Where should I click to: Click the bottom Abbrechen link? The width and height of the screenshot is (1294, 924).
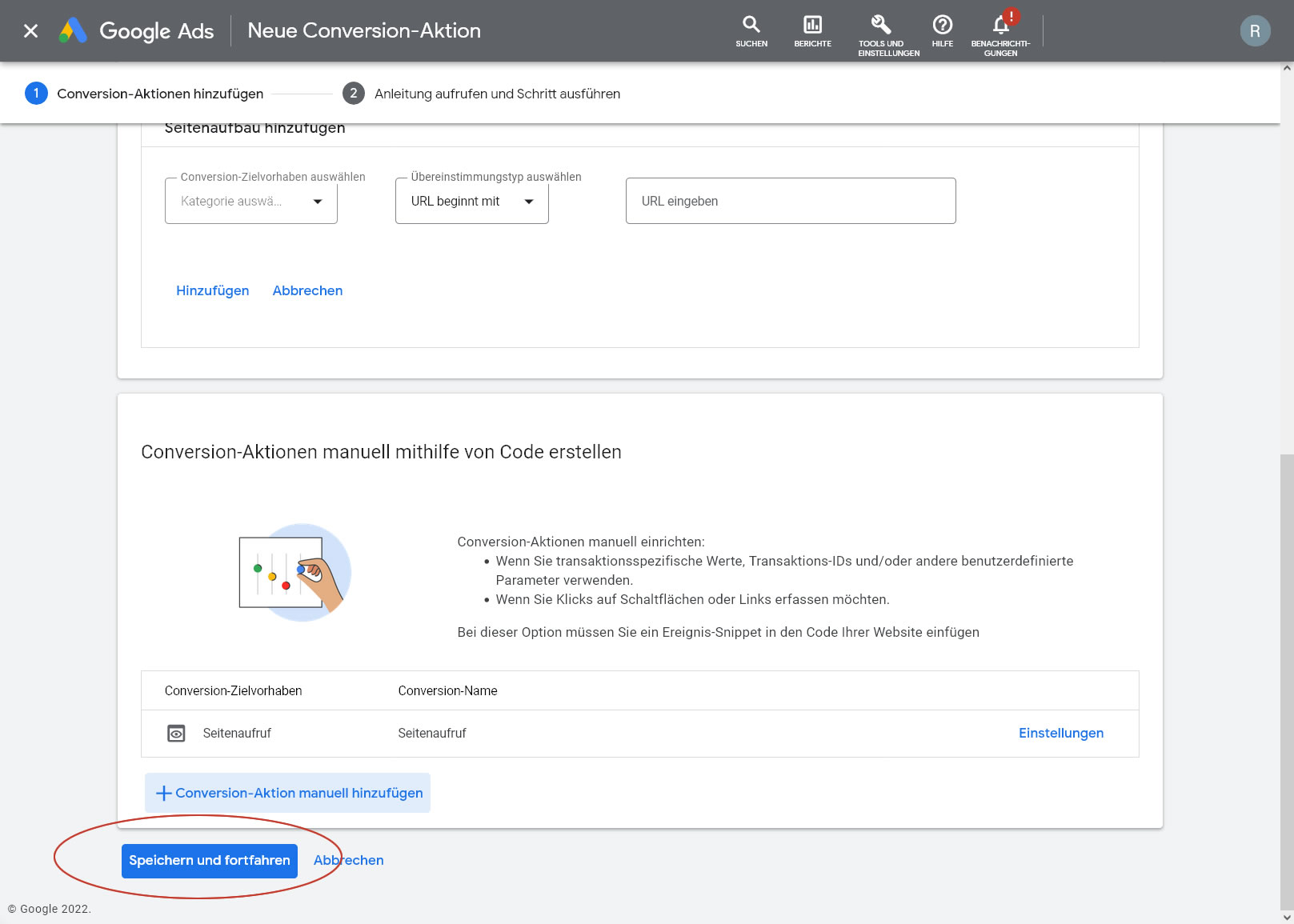349,861
